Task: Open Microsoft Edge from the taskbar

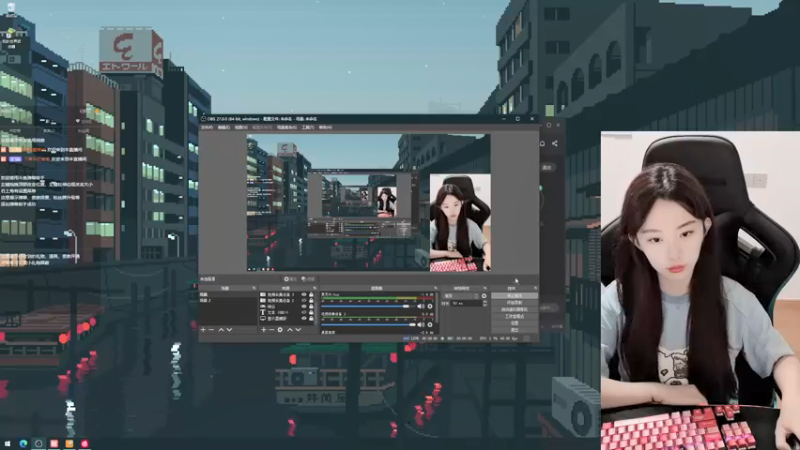Action: 23,443
